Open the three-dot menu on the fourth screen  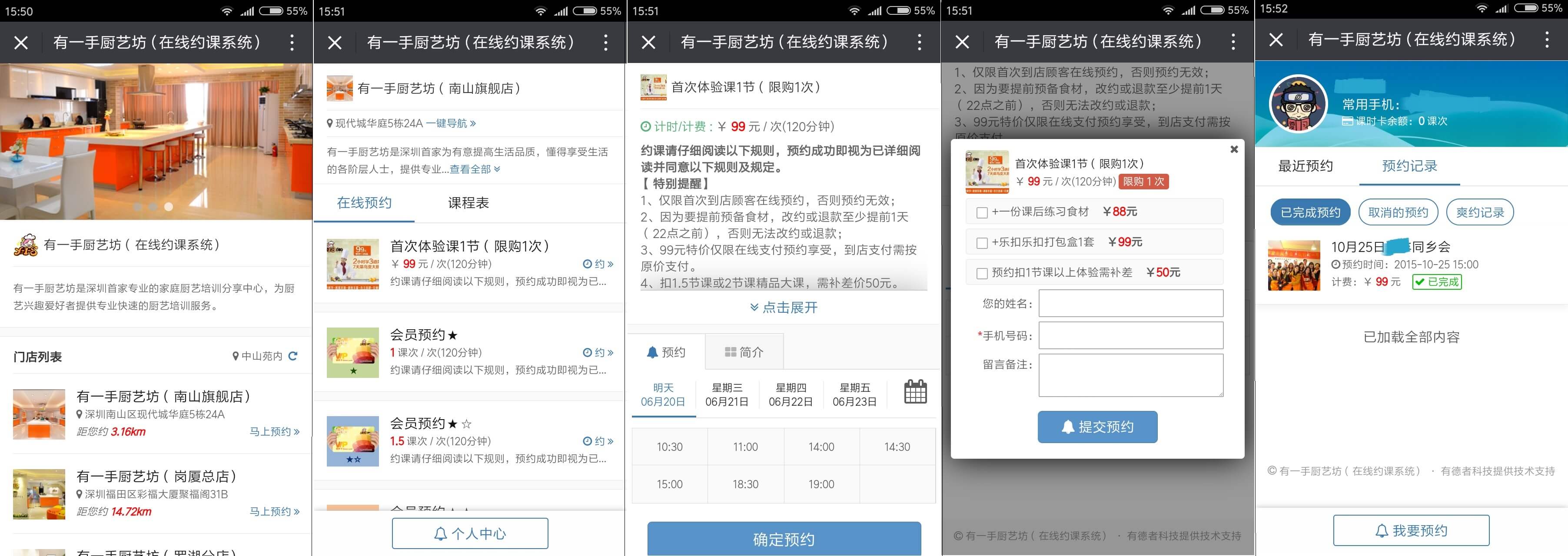[1233, 41]
